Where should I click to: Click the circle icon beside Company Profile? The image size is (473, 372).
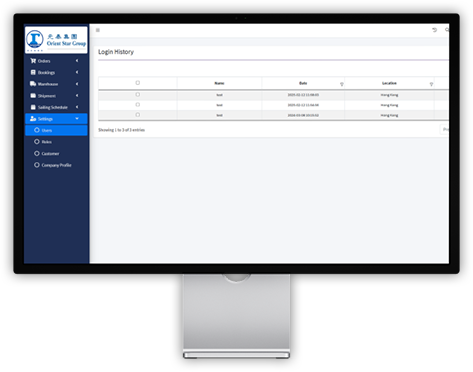click(37, 165)
